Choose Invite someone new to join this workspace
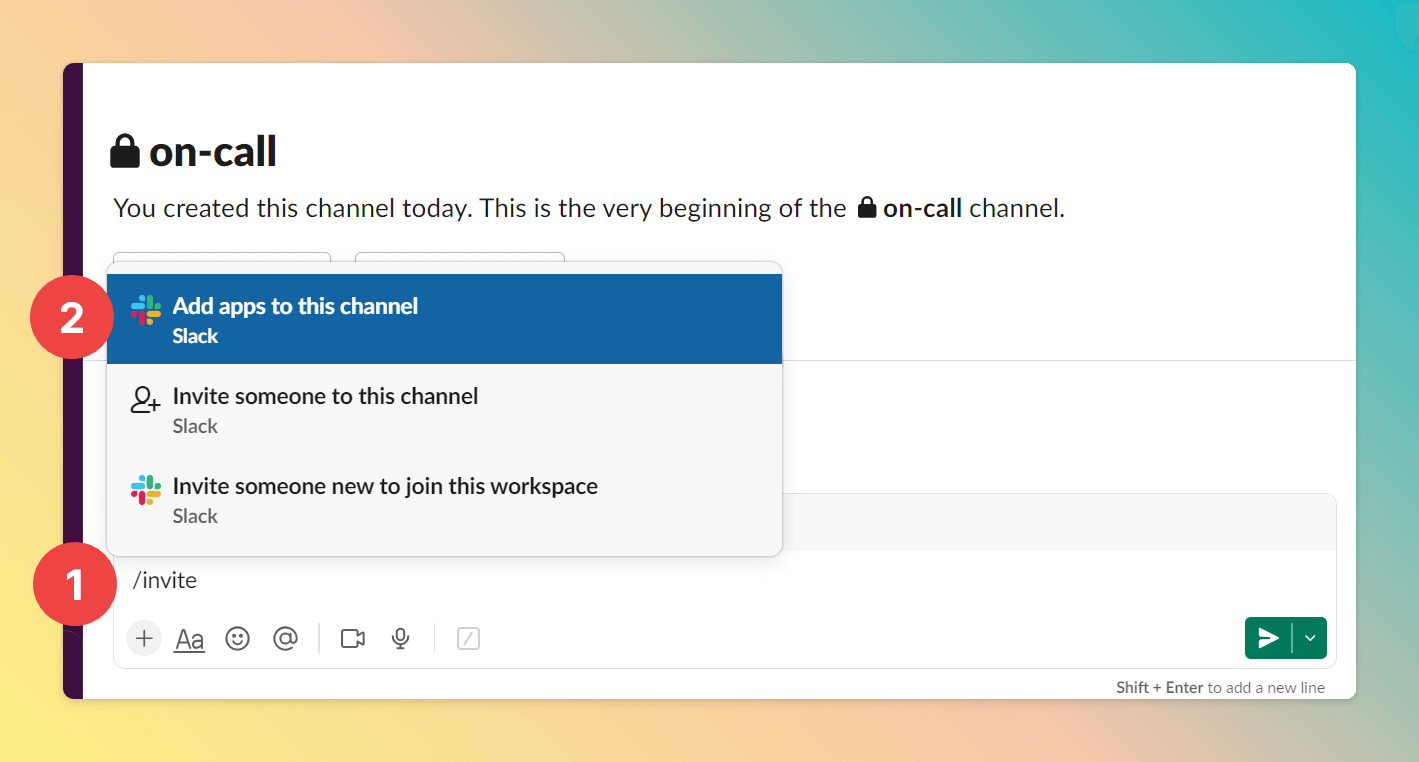Screen dimensions: 1419x762 click(x=444, y=499)
